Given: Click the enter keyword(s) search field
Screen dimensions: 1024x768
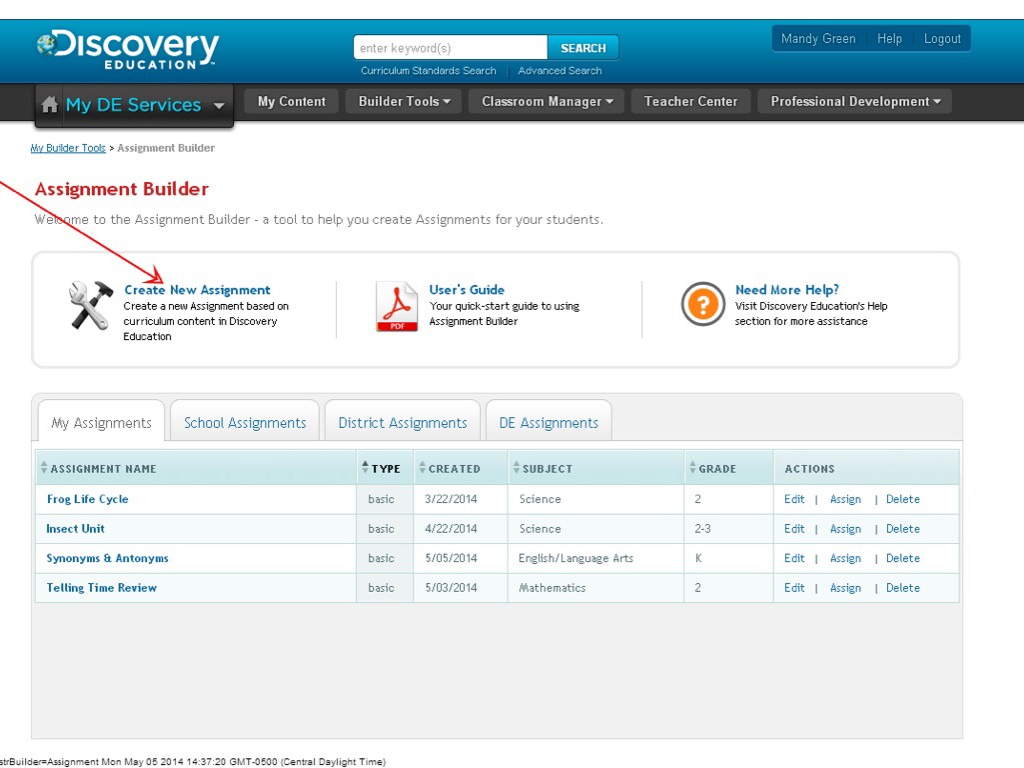Looking at the screenshot, I should tap(450, 48).
